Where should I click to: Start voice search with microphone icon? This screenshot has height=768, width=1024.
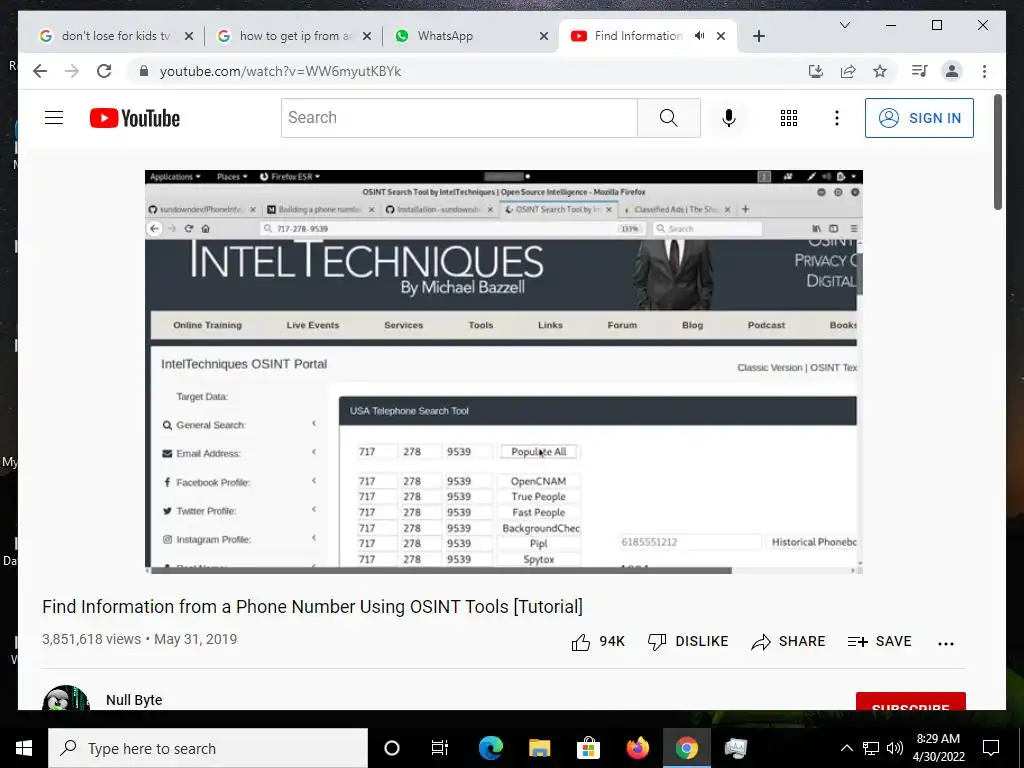click(729, 118)
